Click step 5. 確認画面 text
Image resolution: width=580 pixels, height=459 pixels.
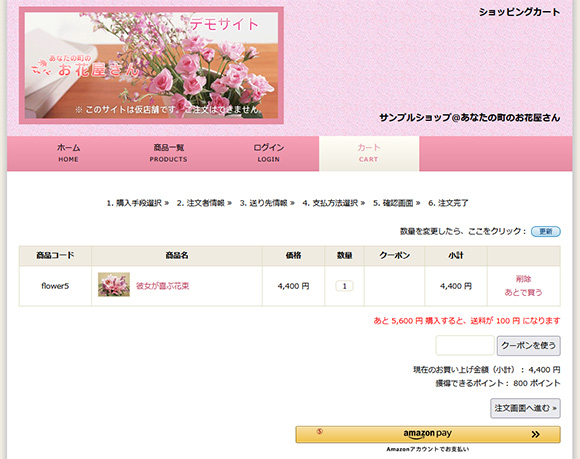(393, 203)
